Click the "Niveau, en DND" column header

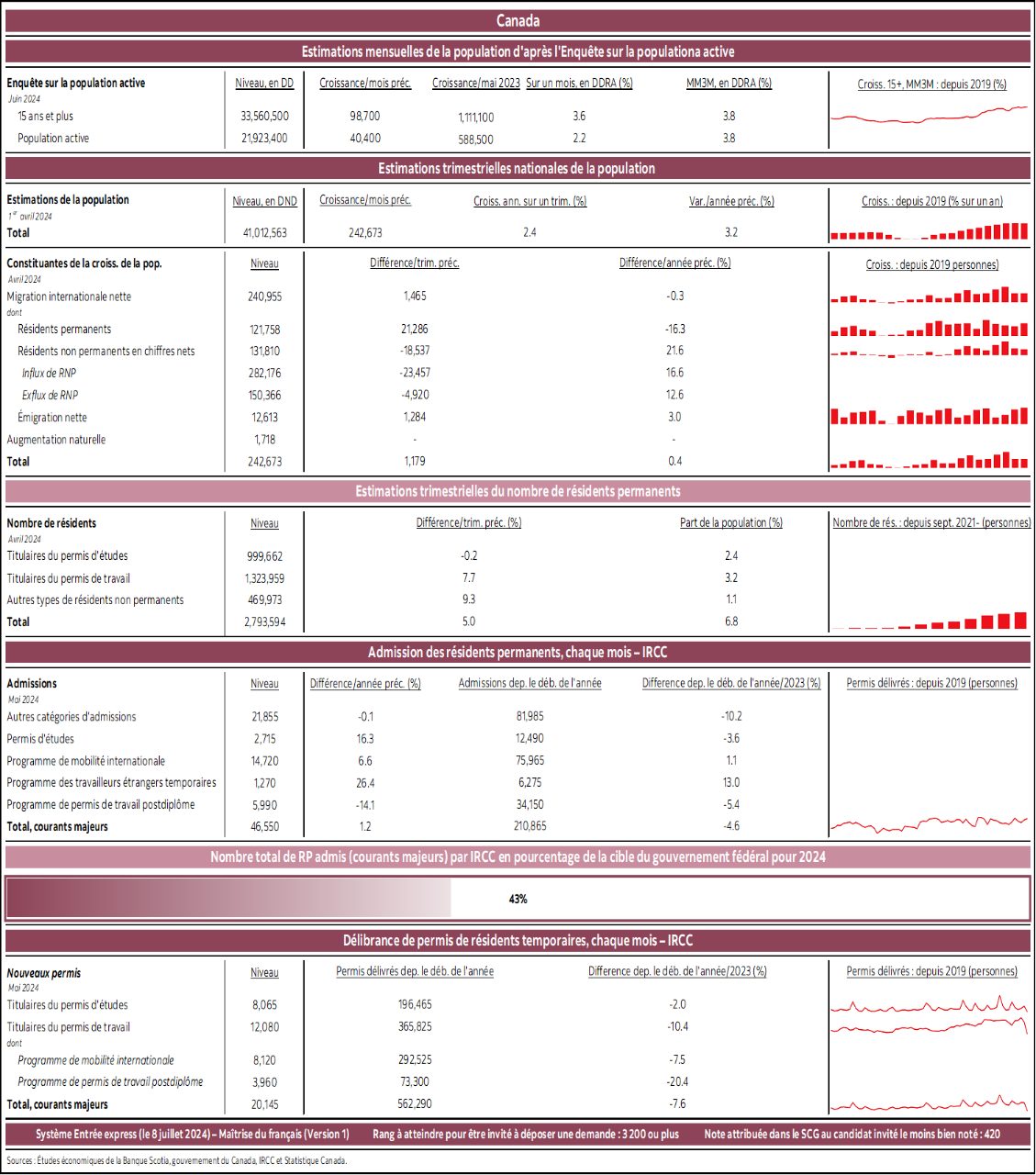(x=264, y=201)
